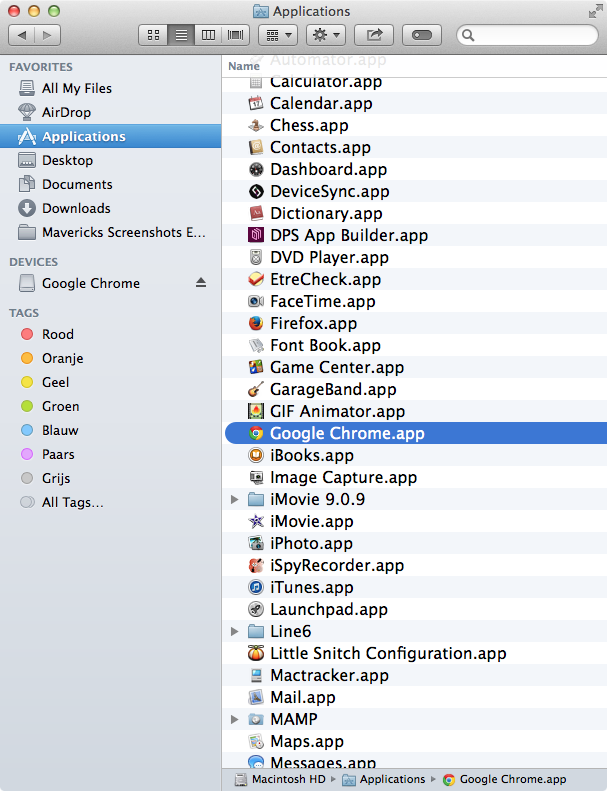Screen dimensions: 607x791
Task: Expand the Line6 folder
Action: (234, 632)
